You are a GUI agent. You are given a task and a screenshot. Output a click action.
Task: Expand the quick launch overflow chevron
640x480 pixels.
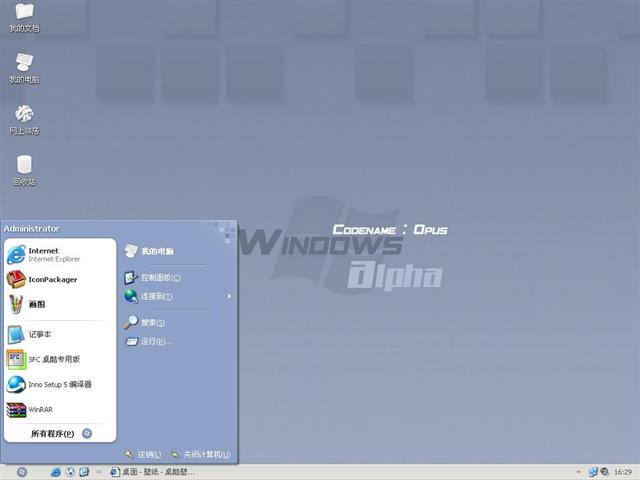pyautogui.click(x=98, y=472)
